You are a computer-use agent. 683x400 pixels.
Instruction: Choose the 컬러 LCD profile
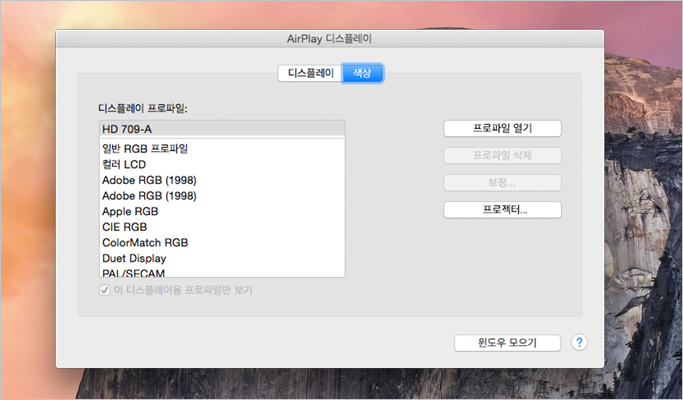[222, 165]
